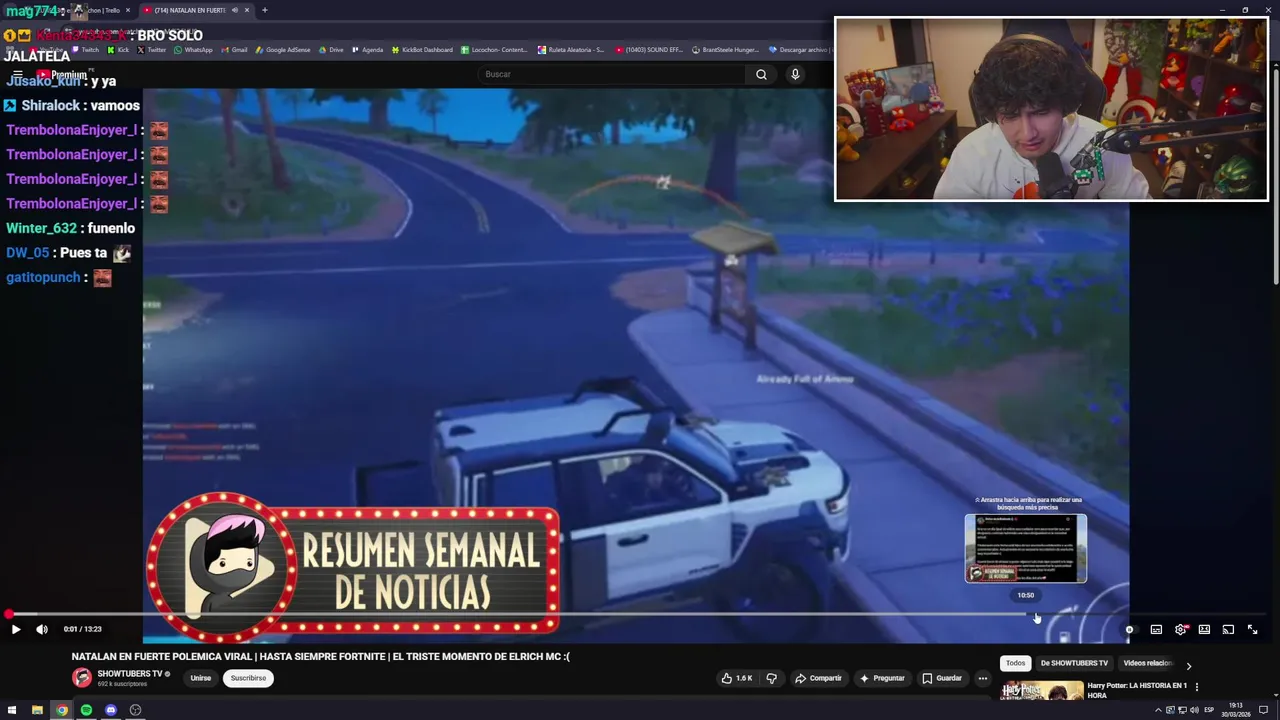Open a new browser tab

[x=264, y=10]
